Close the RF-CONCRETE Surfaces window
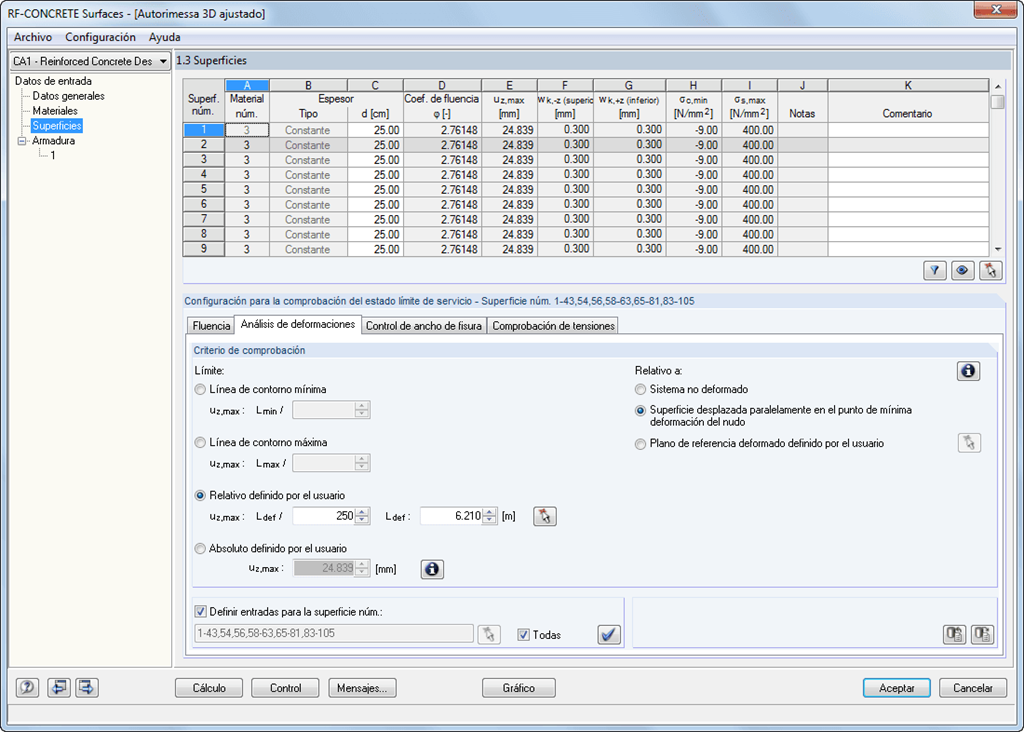1024x732 pixels. point(997,9)
